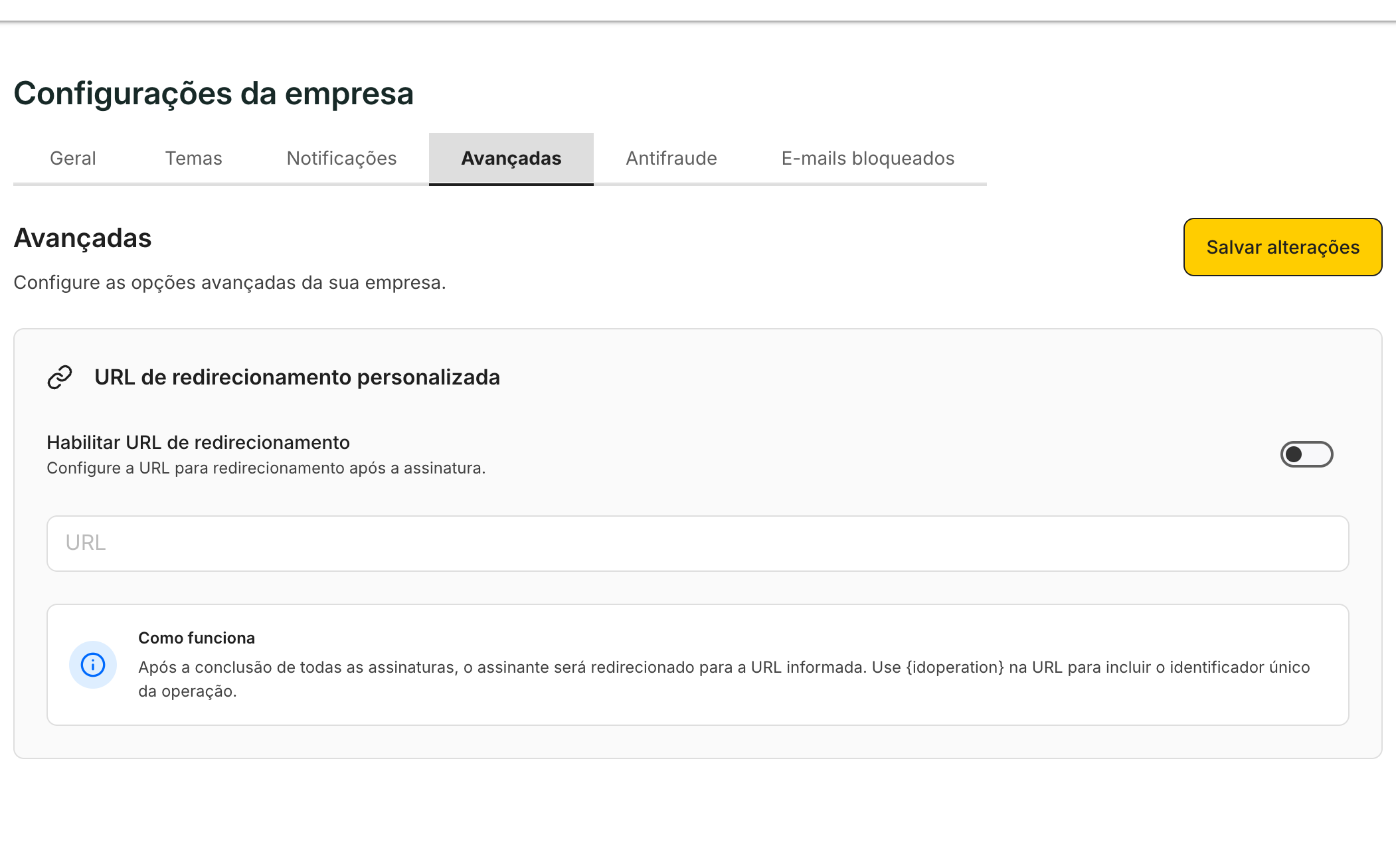Click the 'Habilitar URL de redirecionamento' label
The width and height of the screenshot is (1396, 868).
pyautogui.click(x=198, y=442)
